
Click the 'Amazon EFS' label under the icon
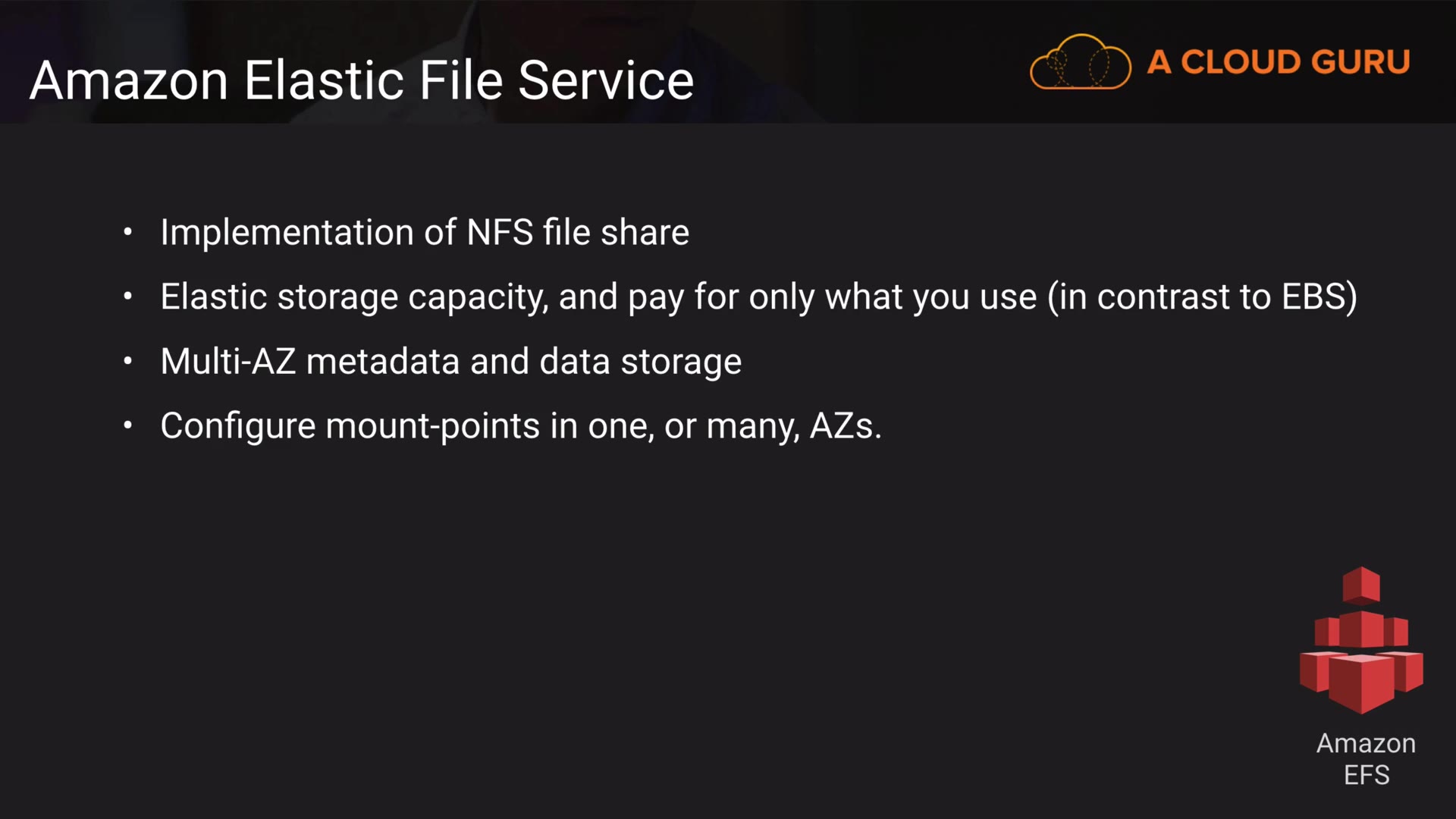tap(1366, 759)
